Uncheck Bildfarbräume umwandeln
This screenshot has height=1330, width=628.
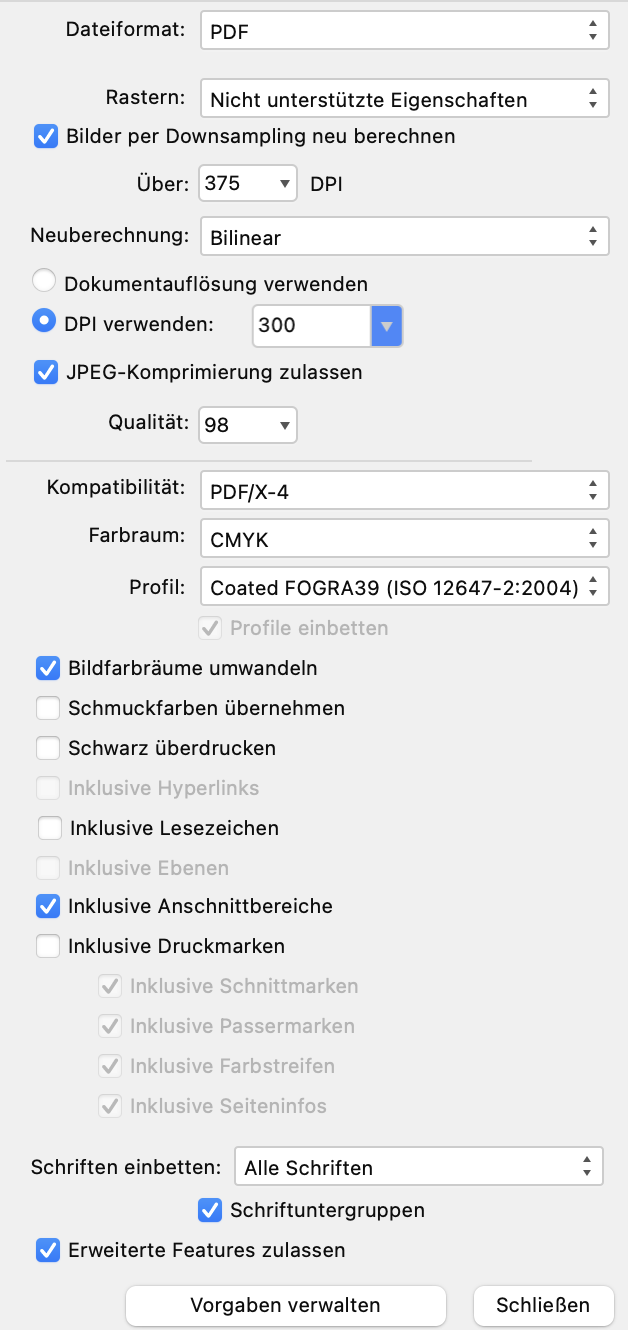point(48,667)
